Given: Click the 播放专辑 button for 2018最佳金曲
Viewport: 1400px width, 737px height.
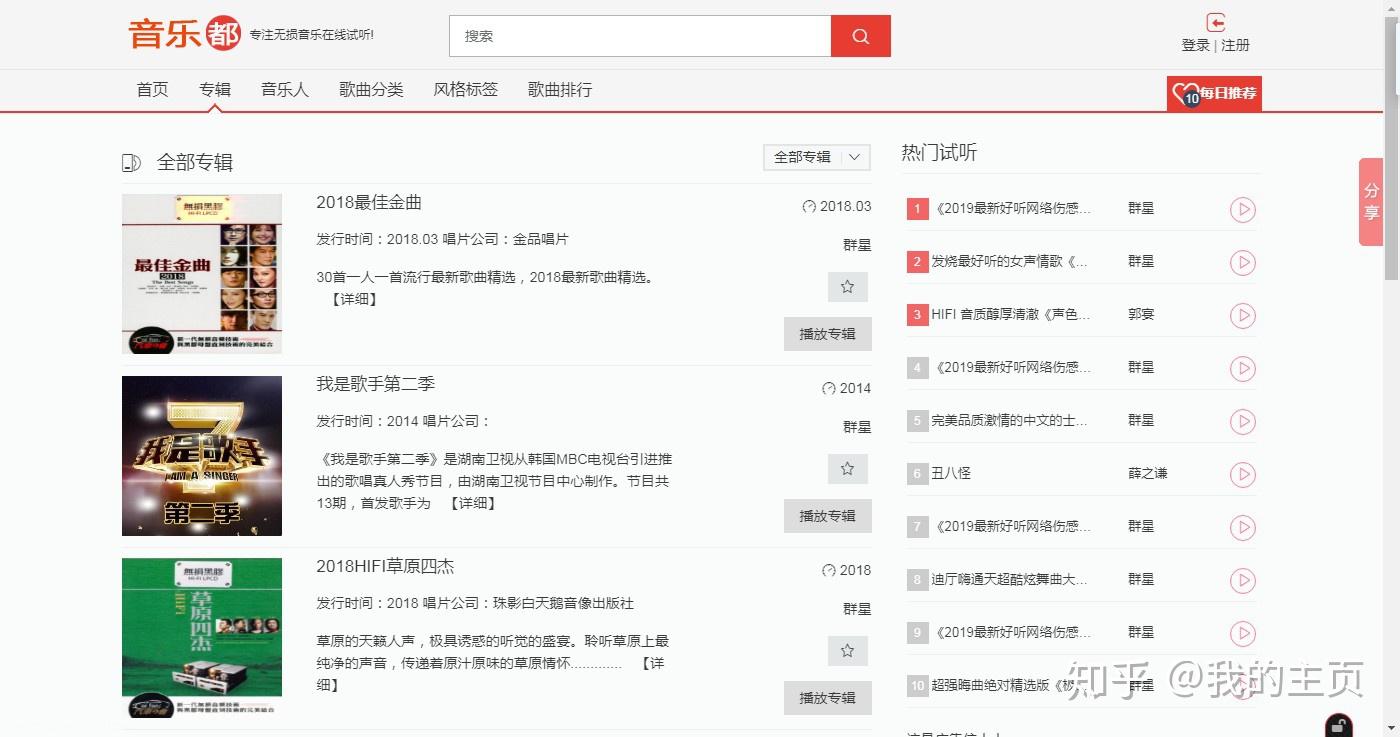Looking at the screenshot, I should (x=827, y=334).
